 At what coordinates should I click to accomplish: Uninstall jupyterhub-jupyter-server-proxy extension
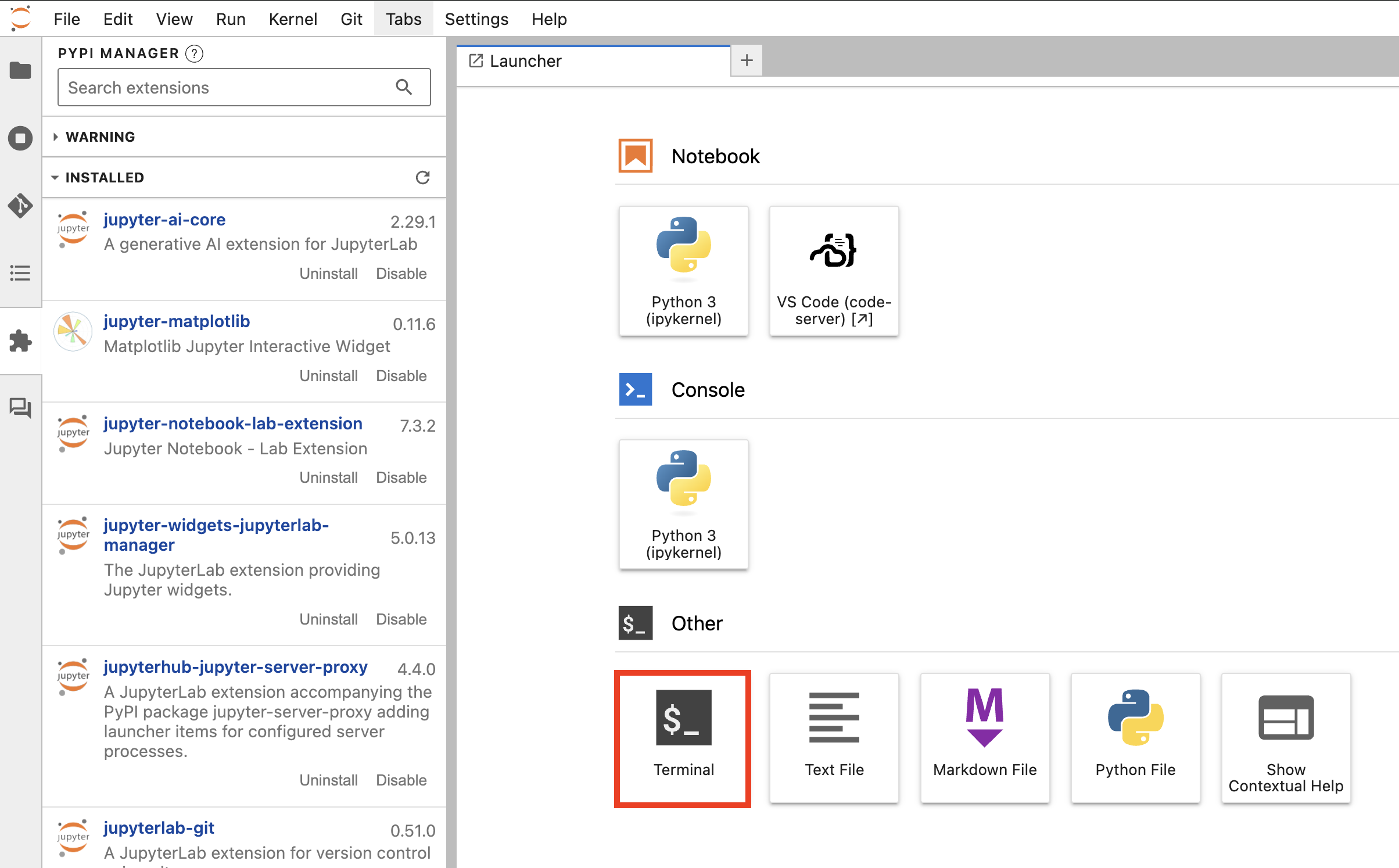(328, 780)
